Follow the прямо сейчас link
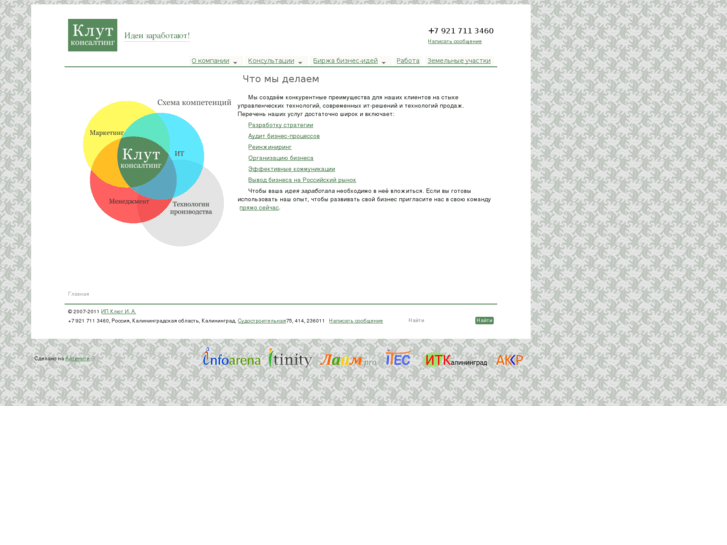This screenshot has width=727, height=545. (x=259, y=208)
